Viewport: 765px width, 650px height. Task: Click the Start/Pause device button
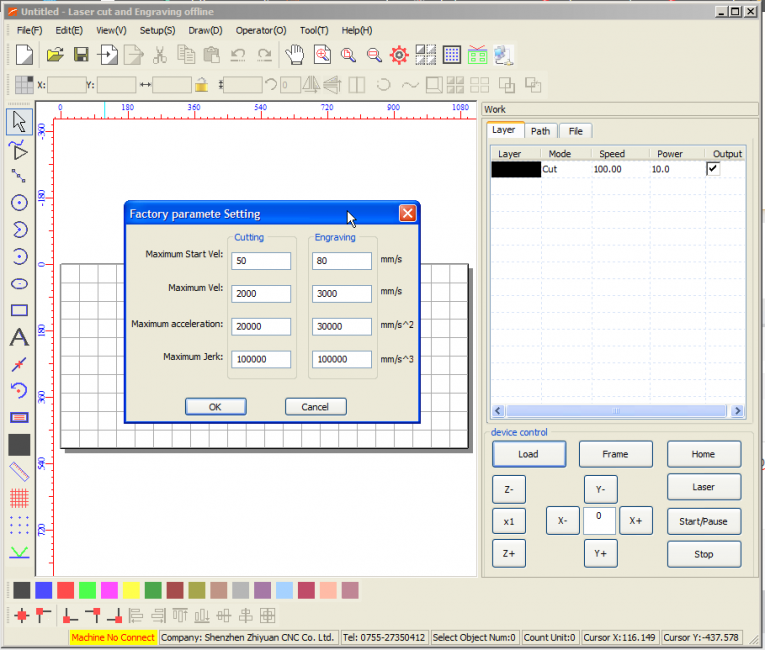[703, 521]
